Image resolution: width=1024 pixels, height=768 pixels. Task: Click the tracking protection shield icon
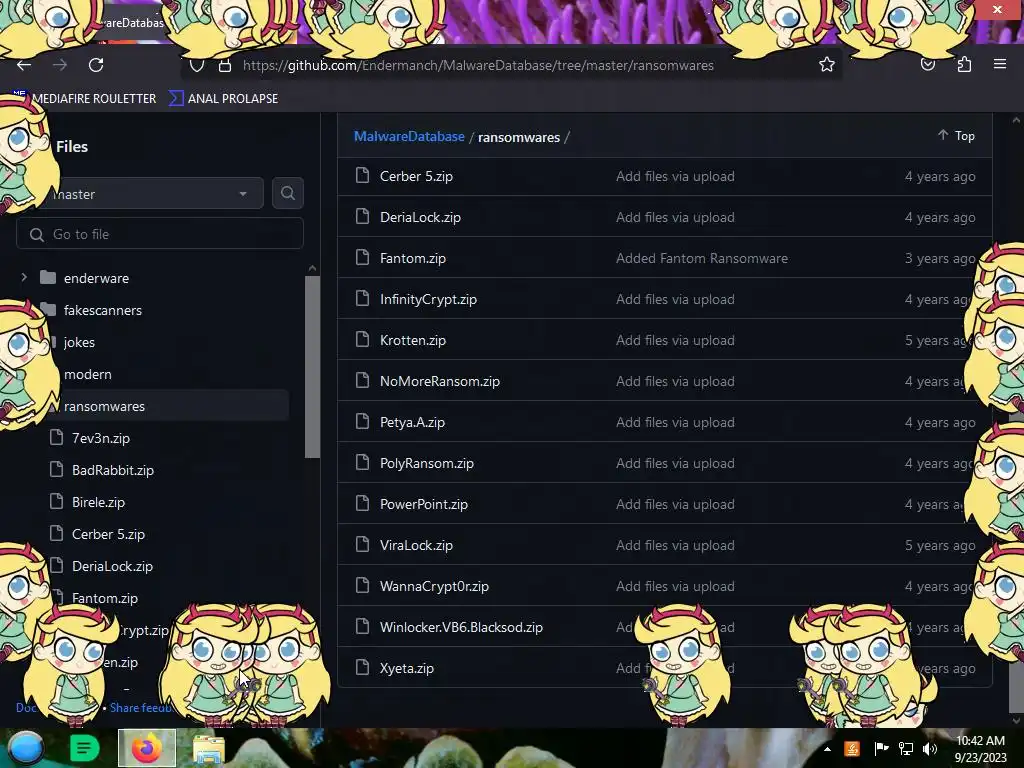point(197,65)
